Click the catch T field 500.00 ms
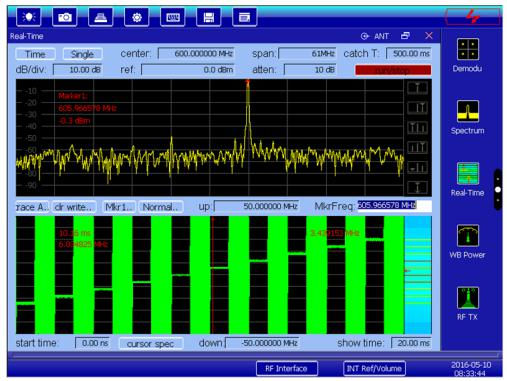This screenshot has width=507, height=381. click(x=409, y=53)
